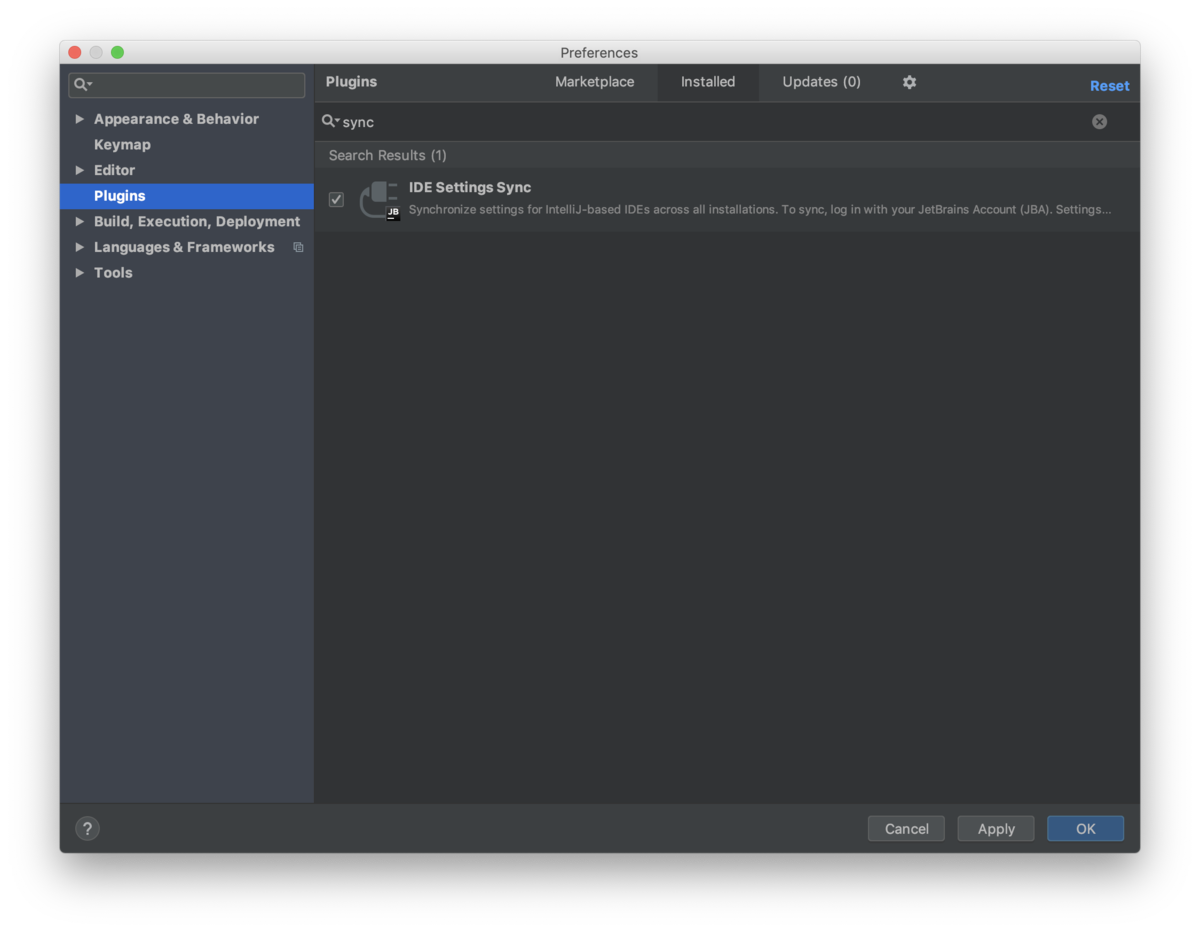This screenshot has width=1200, height=932.
Task: Close the Preferences window with red button
Action: [75, 52]
